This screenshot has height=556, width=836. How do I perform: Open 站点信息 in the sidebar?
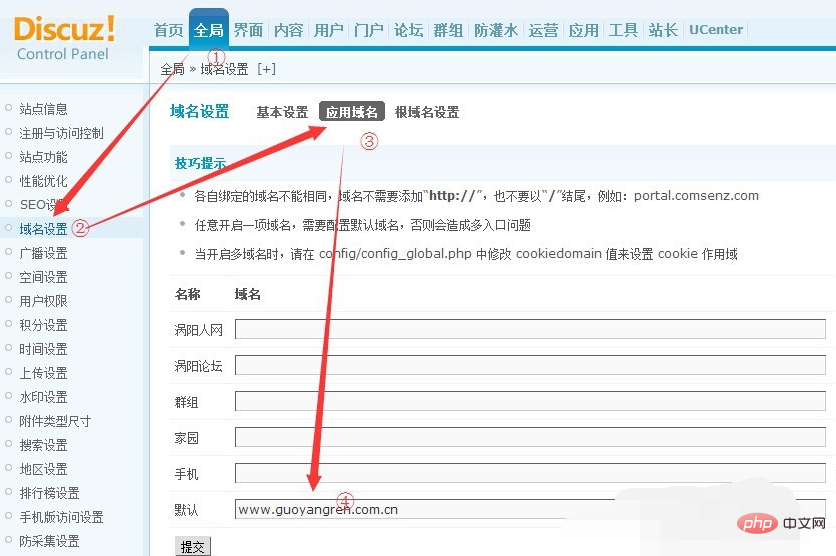[43, 109]
